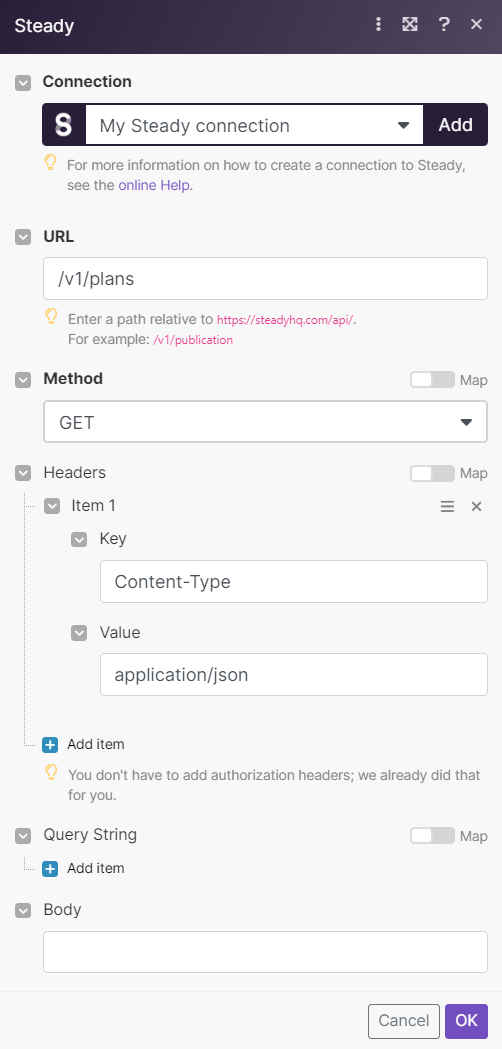Open the online Help link
Image resolution: width=502 pixels, height=1049 pixels.
coord(154,185)
